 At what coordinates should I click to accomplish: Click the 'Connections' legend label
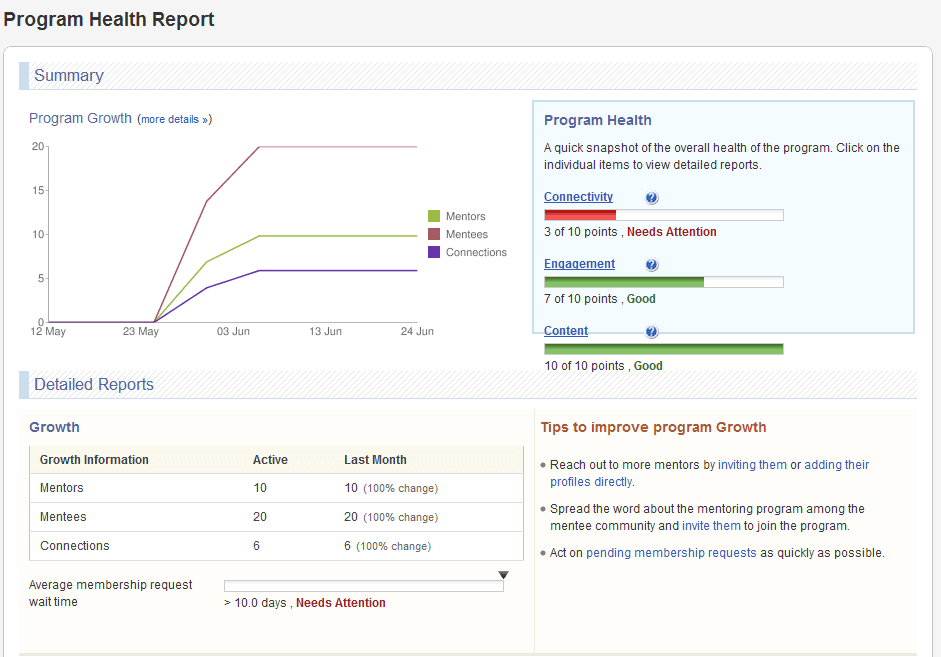click(476, 252)
